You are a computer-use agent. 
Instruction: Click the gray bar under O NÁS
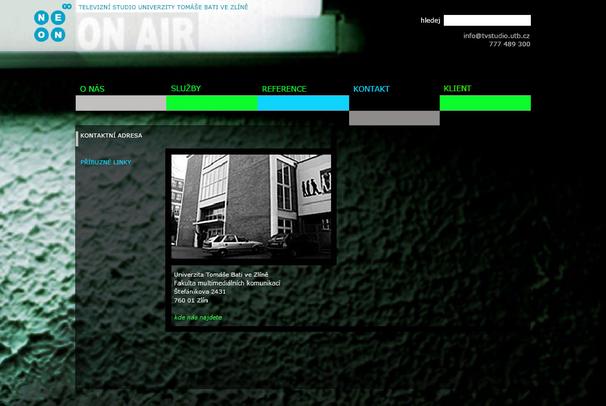[121, 103]
